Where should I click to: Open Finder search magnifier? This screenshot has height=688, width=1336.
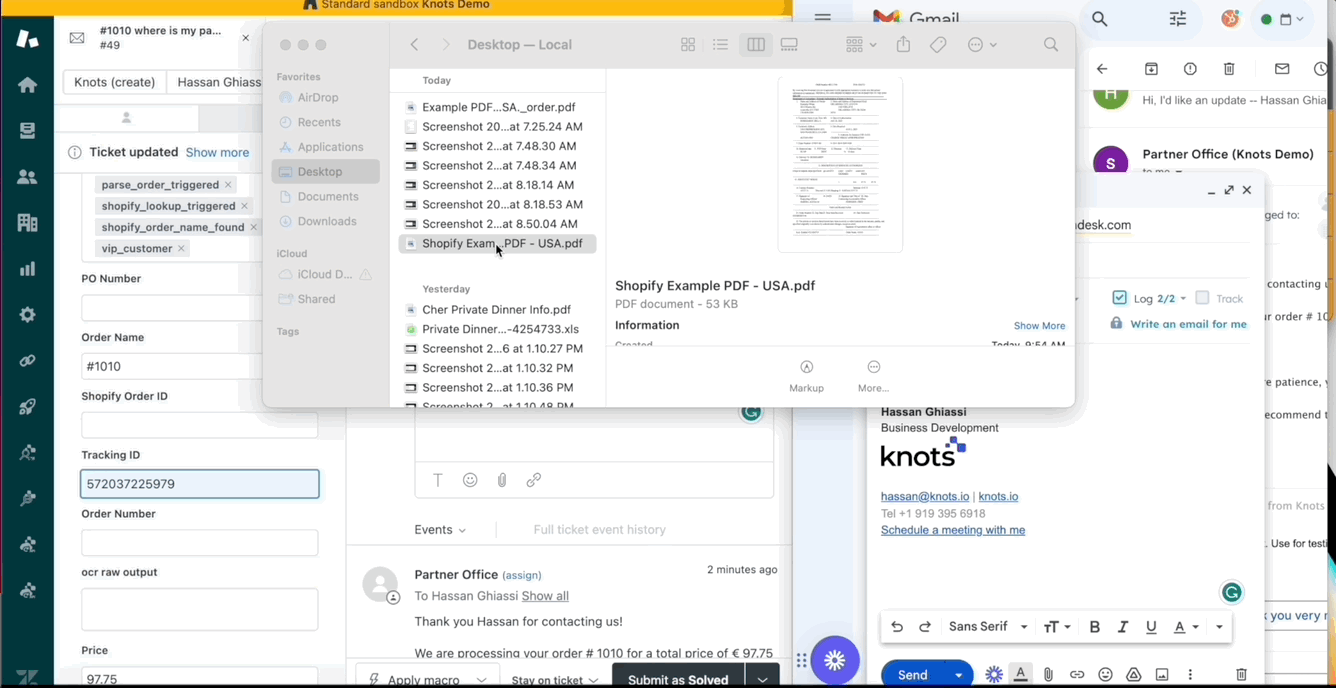point(1051,45)
